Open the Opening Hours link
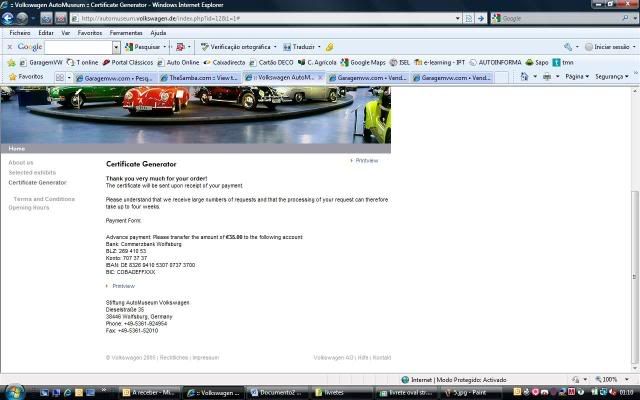The image size is (640, 400). coord(29,207)
